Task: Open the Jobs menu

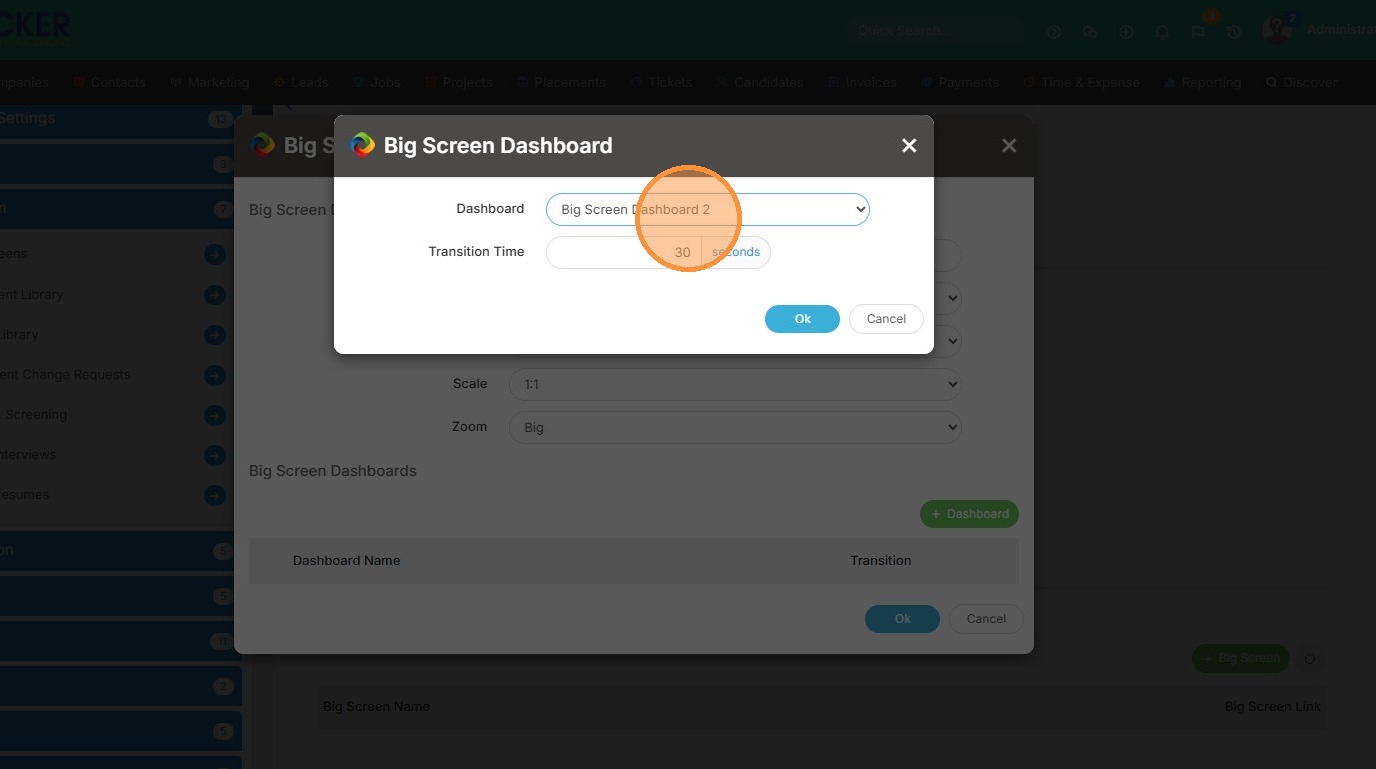Action: tap(377, 82)
